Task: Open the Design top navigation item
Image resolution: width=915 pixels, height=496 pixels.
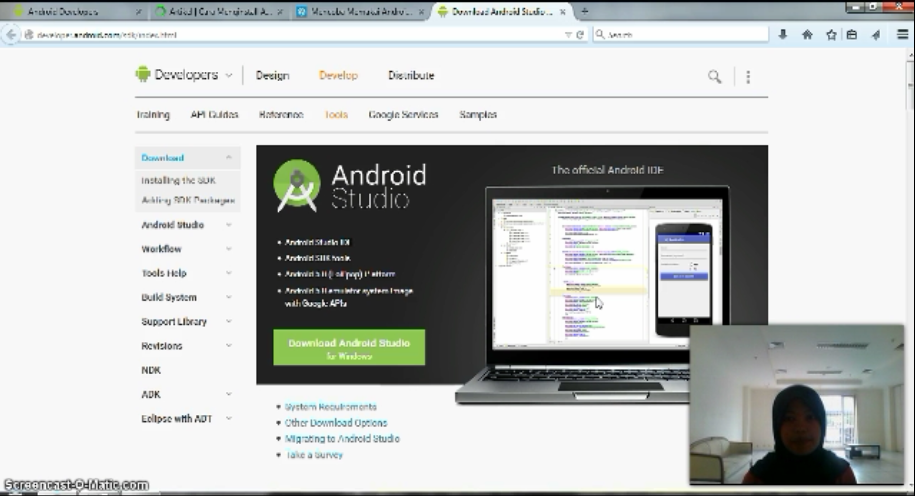Action: point(273,75)
